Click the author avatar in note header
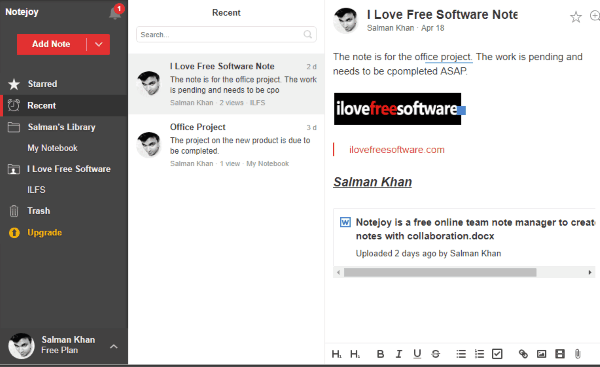This screenshot has width=600, height=367. (346, 21)
